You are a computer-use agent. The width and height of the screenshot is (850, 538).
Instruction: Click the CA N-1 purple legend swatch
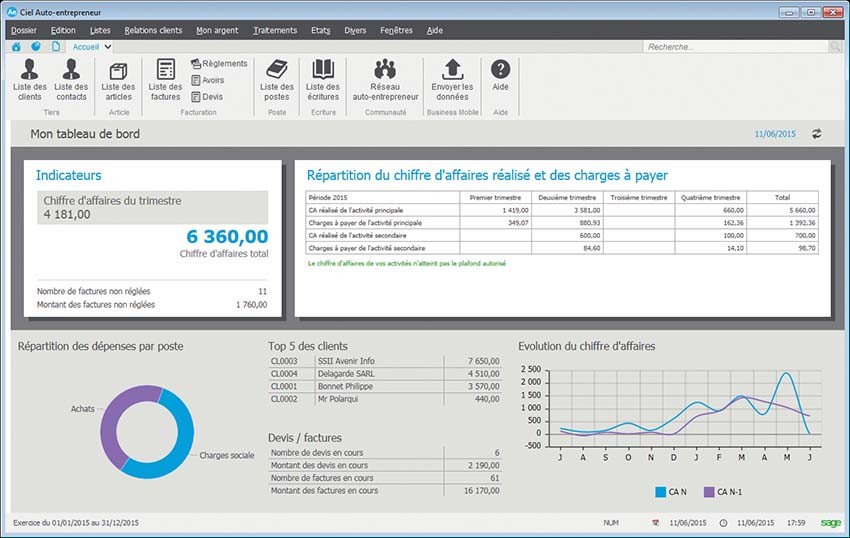tap(711, 492)
